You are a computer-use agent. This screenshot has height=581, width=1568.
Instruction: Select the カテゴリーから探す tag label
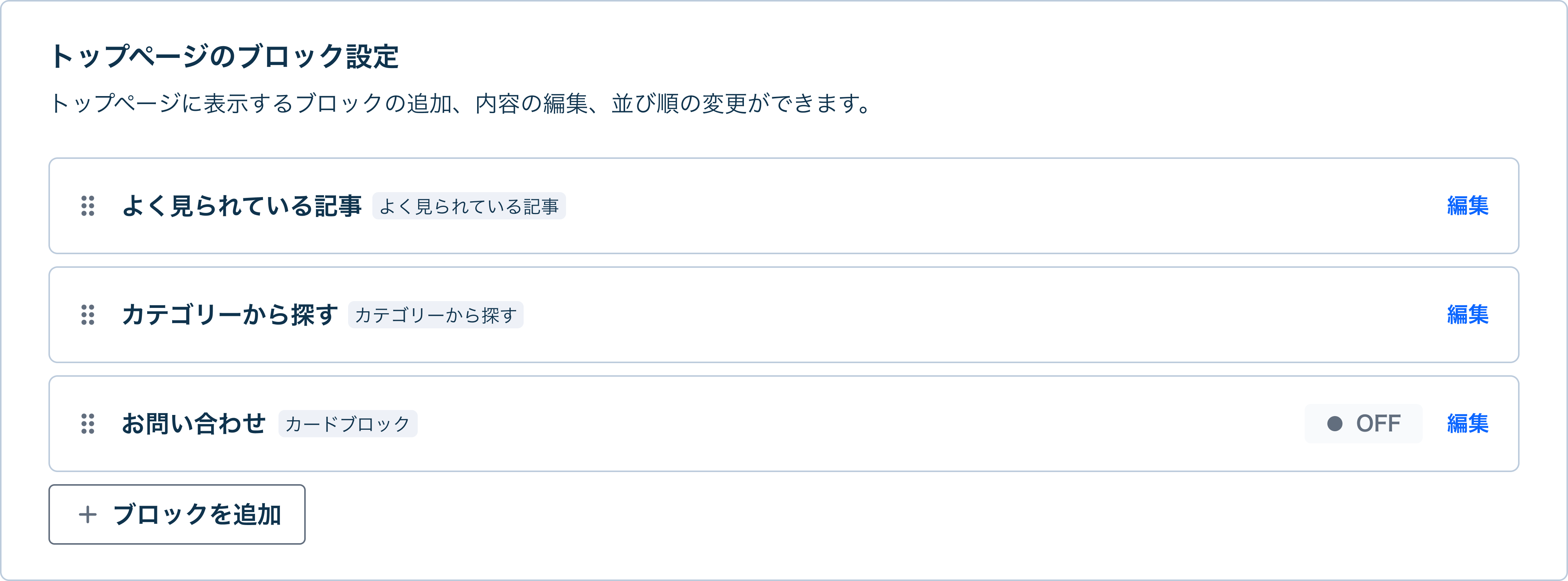click(436, 315)
